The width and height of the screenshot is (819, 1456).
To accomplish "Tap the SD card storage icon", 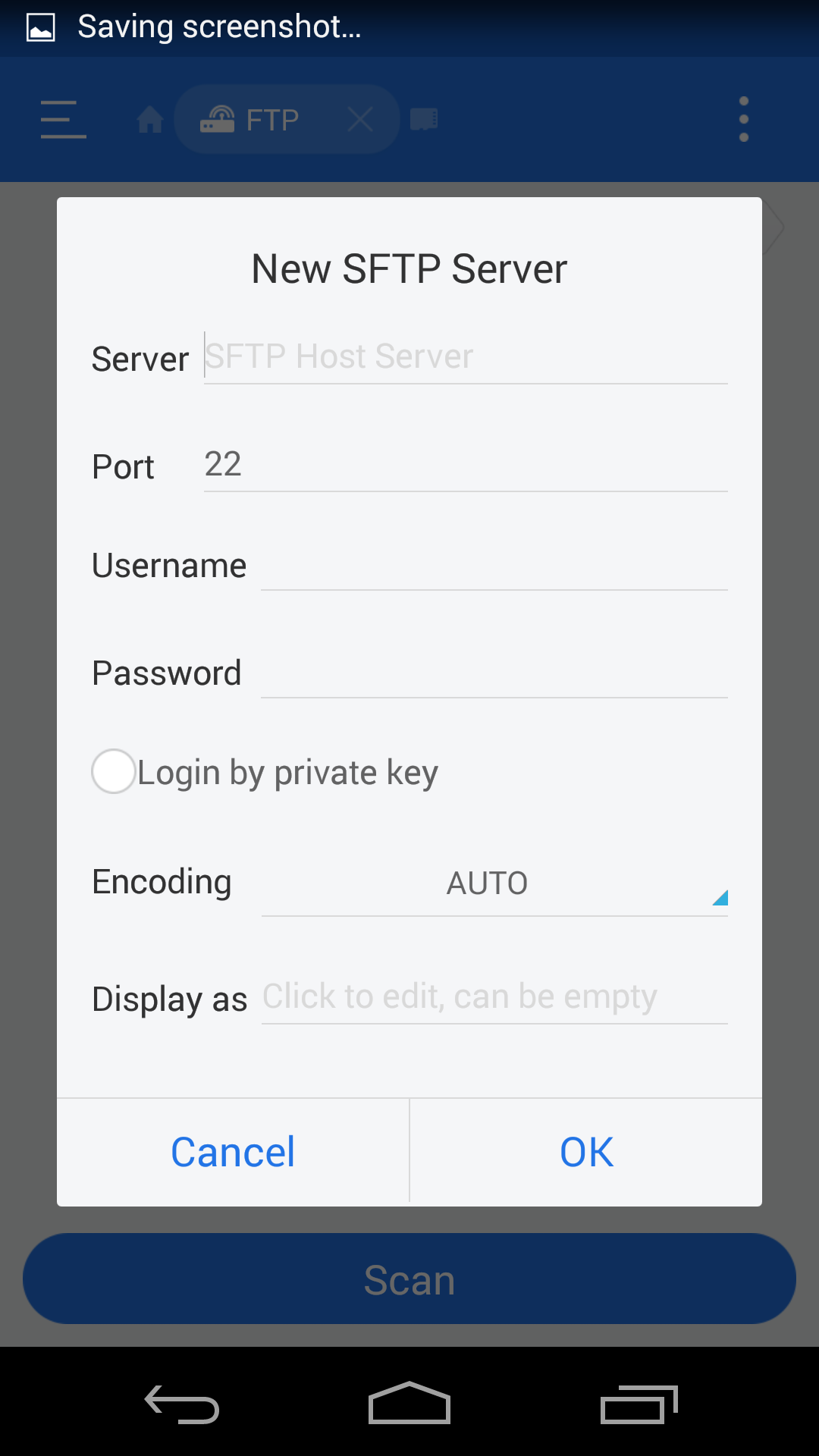I will [424, 120].
